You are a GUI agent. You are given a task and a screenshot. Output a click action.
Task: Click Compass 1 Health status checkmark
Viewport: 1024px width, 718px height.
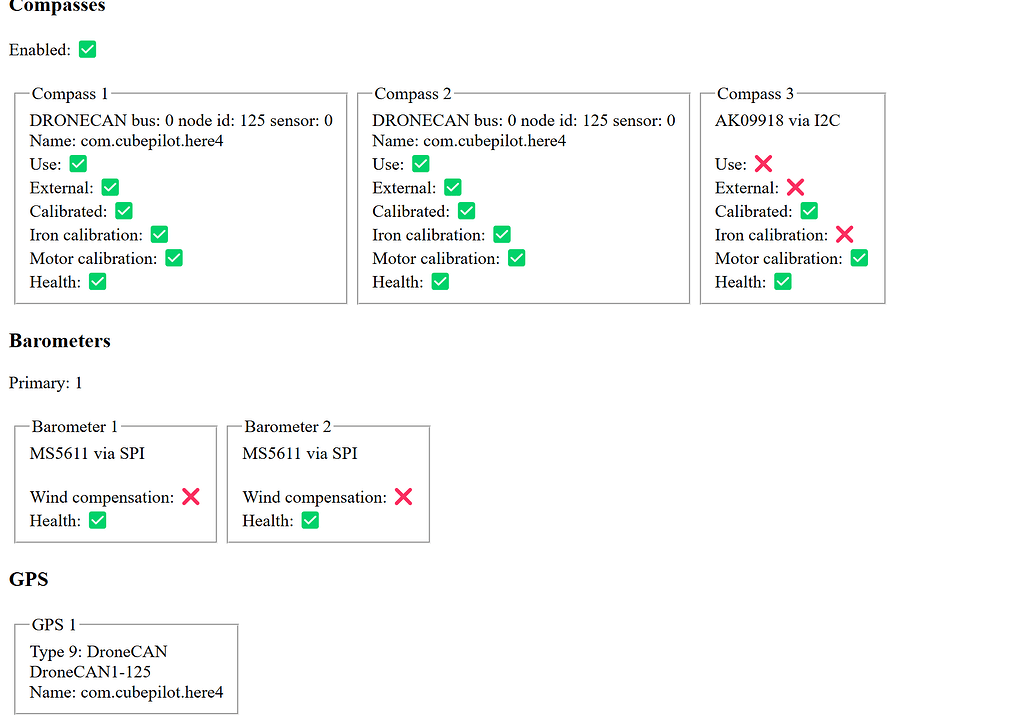tap(97, 282)
